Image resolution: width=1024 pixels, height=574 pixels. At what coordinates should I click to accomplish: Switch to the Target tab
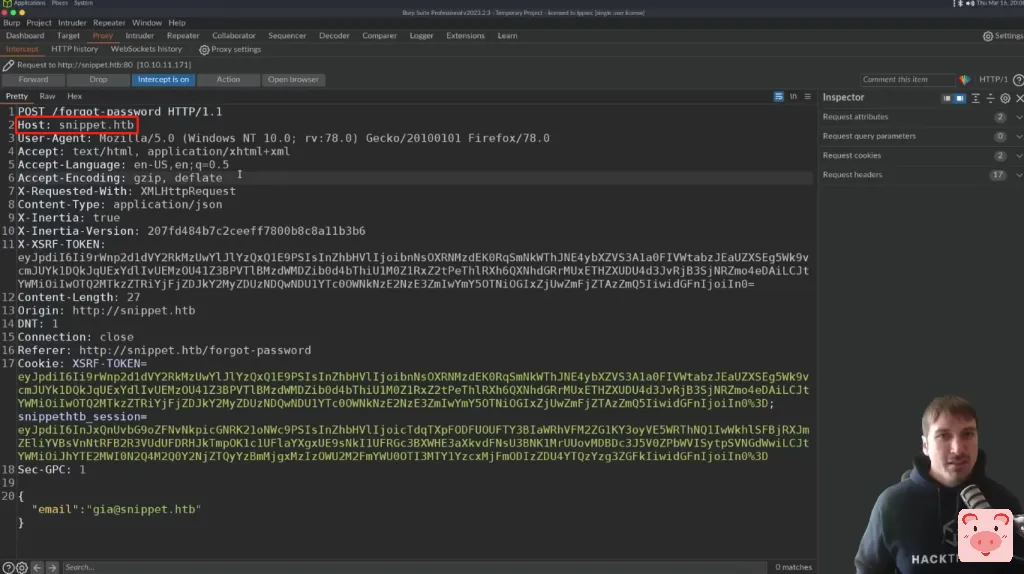[68, 36]
